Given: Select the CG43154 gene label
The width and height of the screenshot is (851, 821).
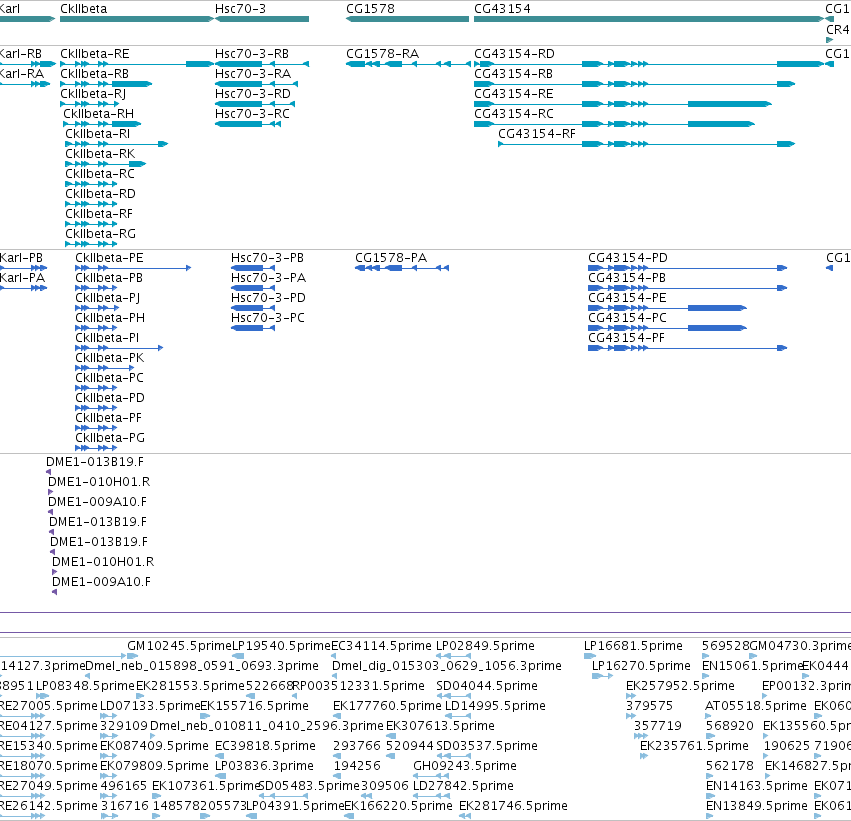Looking at the screenshot, I should [502, 9].
